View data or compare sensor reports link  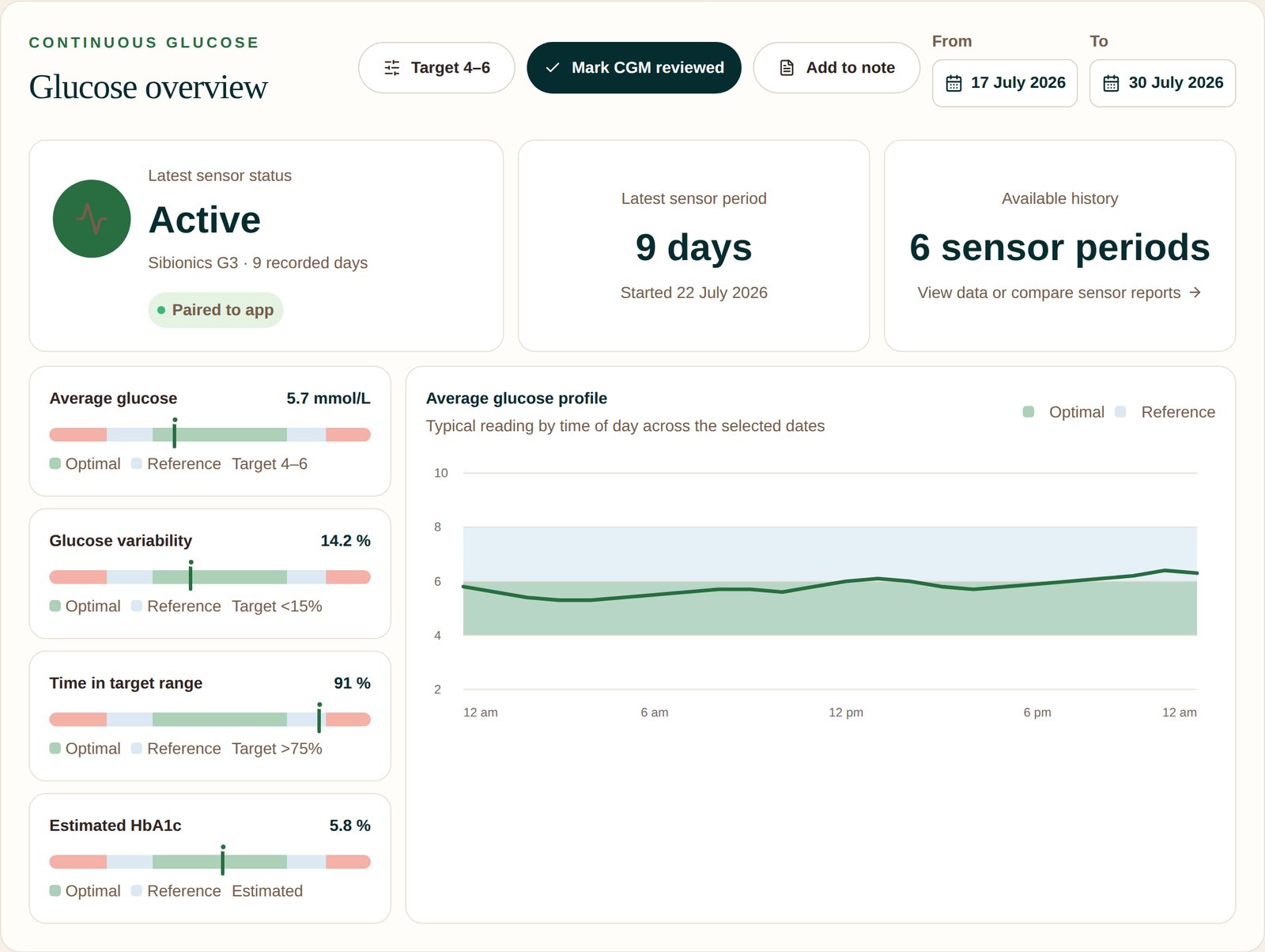1059,293
